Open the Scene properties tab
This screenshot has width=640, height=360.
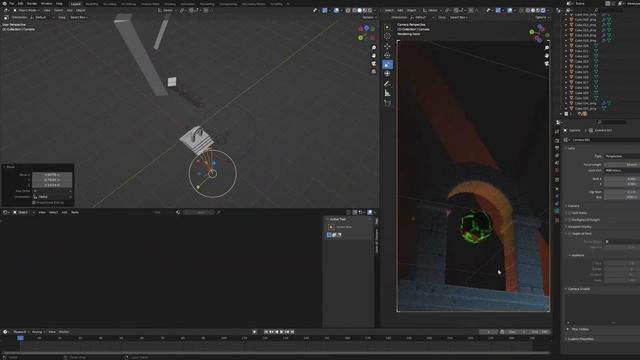click(x=557, y=163)
